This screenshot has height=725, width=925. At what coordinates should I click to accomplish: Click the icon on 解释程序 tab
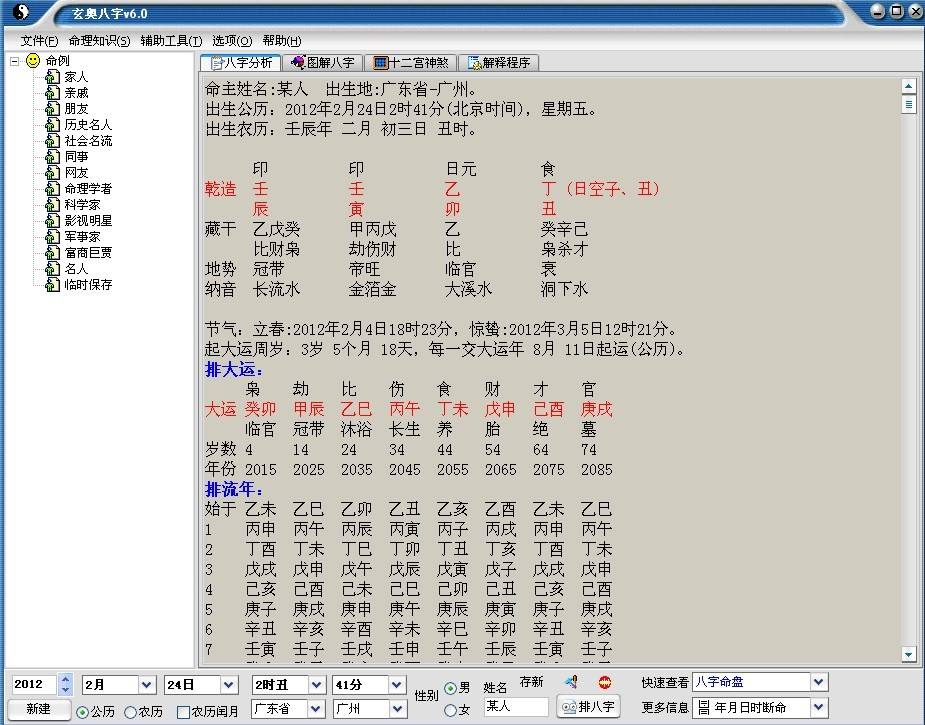click(x=475, y=63)
